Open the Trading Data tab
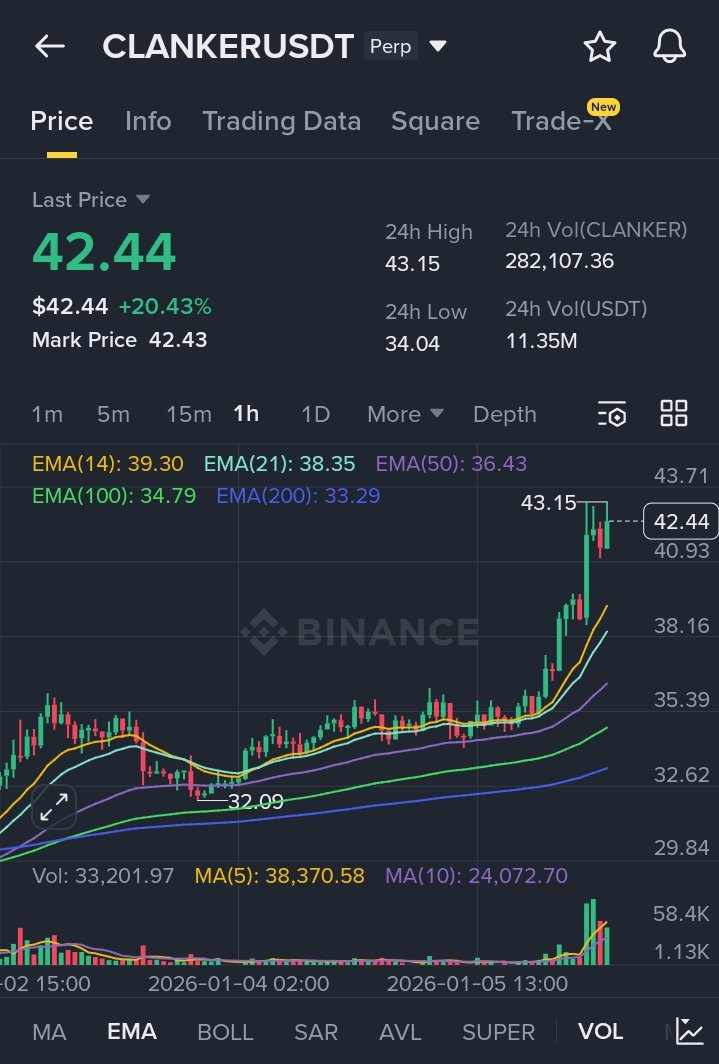 click(281, 121)
